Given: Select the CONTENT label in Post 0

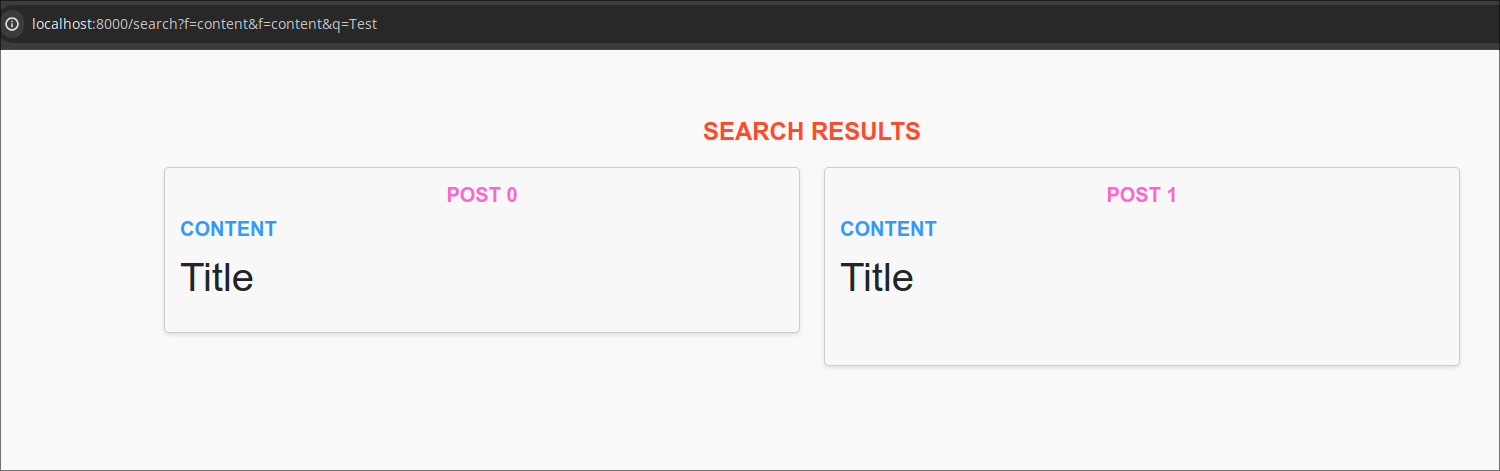Looking at the screenshot, I should point(228,229).
